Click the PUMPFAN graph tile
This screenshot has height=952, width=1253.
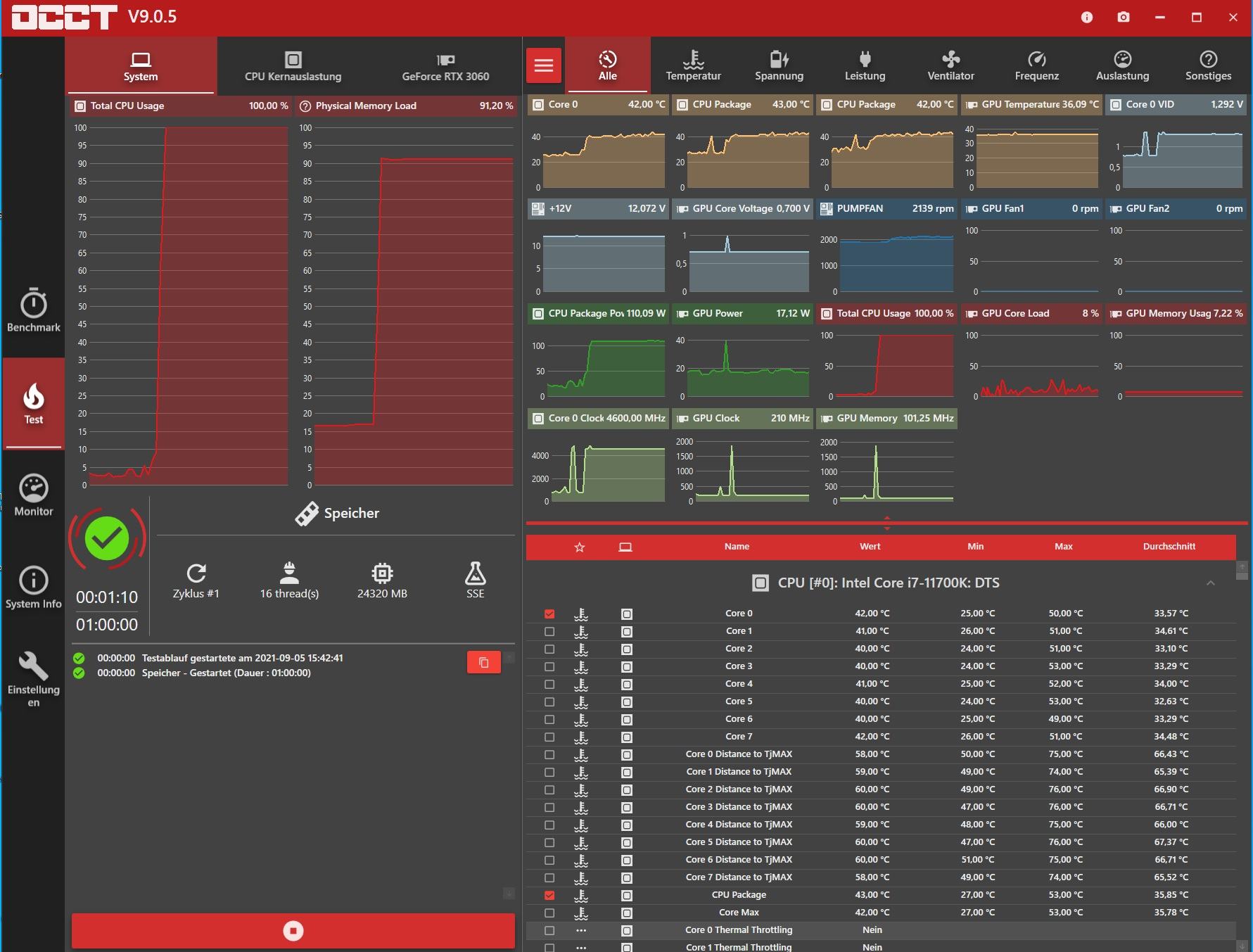pyautogui.click(x=886, y=249)
